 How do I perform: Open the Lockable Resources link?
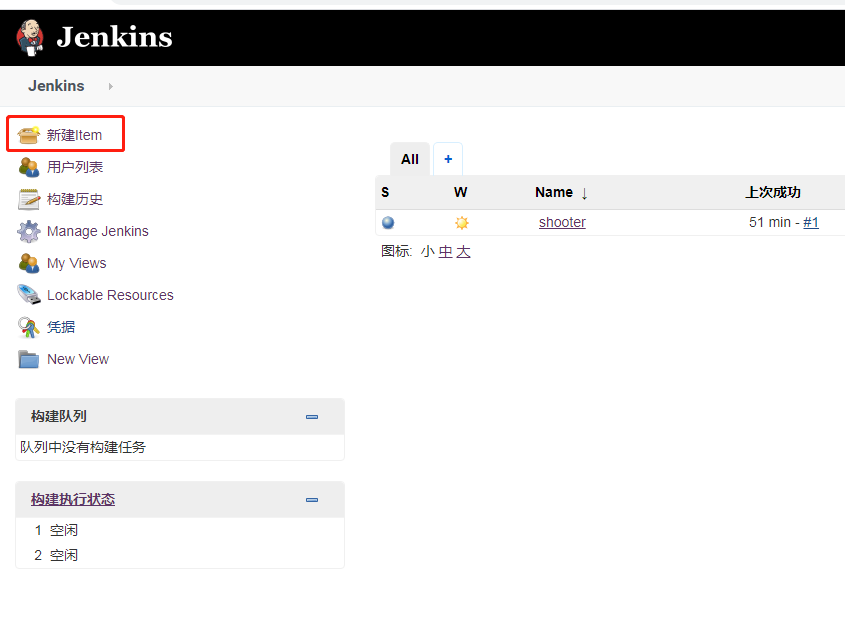[110, 295]
